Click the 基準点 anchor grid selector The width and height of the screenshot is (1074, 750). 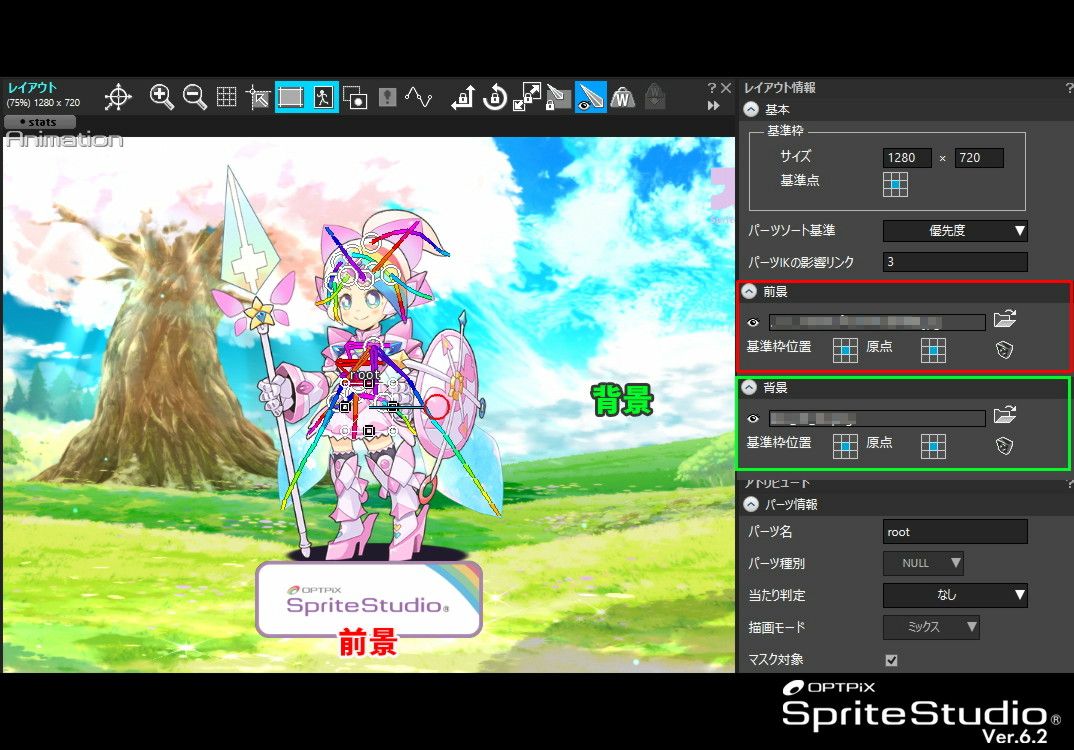(x=895, y=183)
